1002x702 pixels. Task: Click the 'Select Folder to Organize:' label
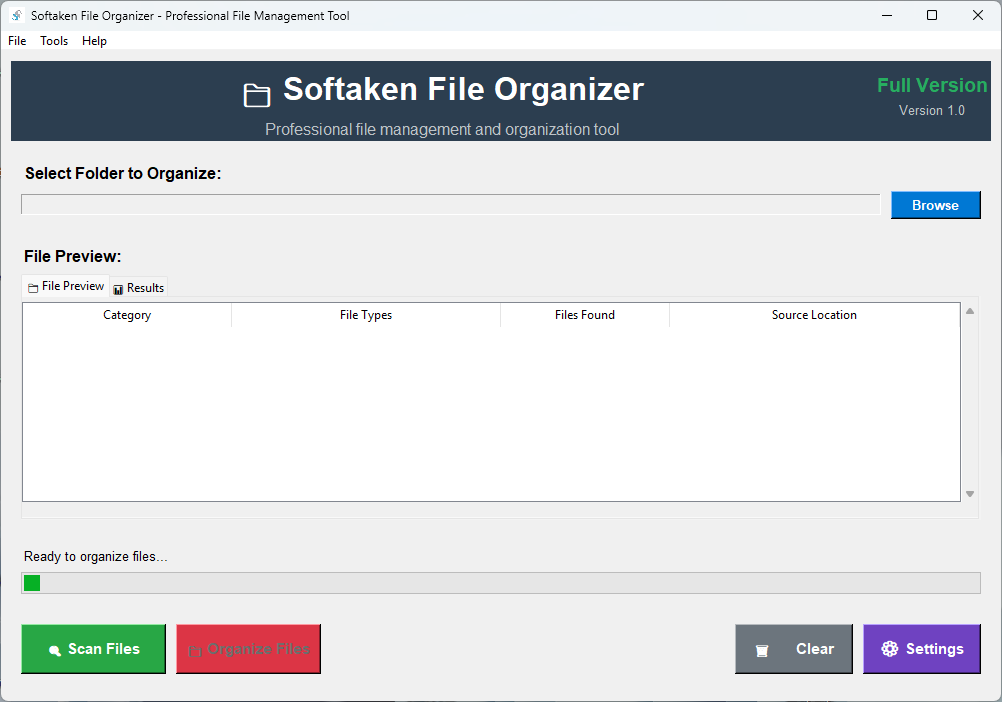point(123,173)
